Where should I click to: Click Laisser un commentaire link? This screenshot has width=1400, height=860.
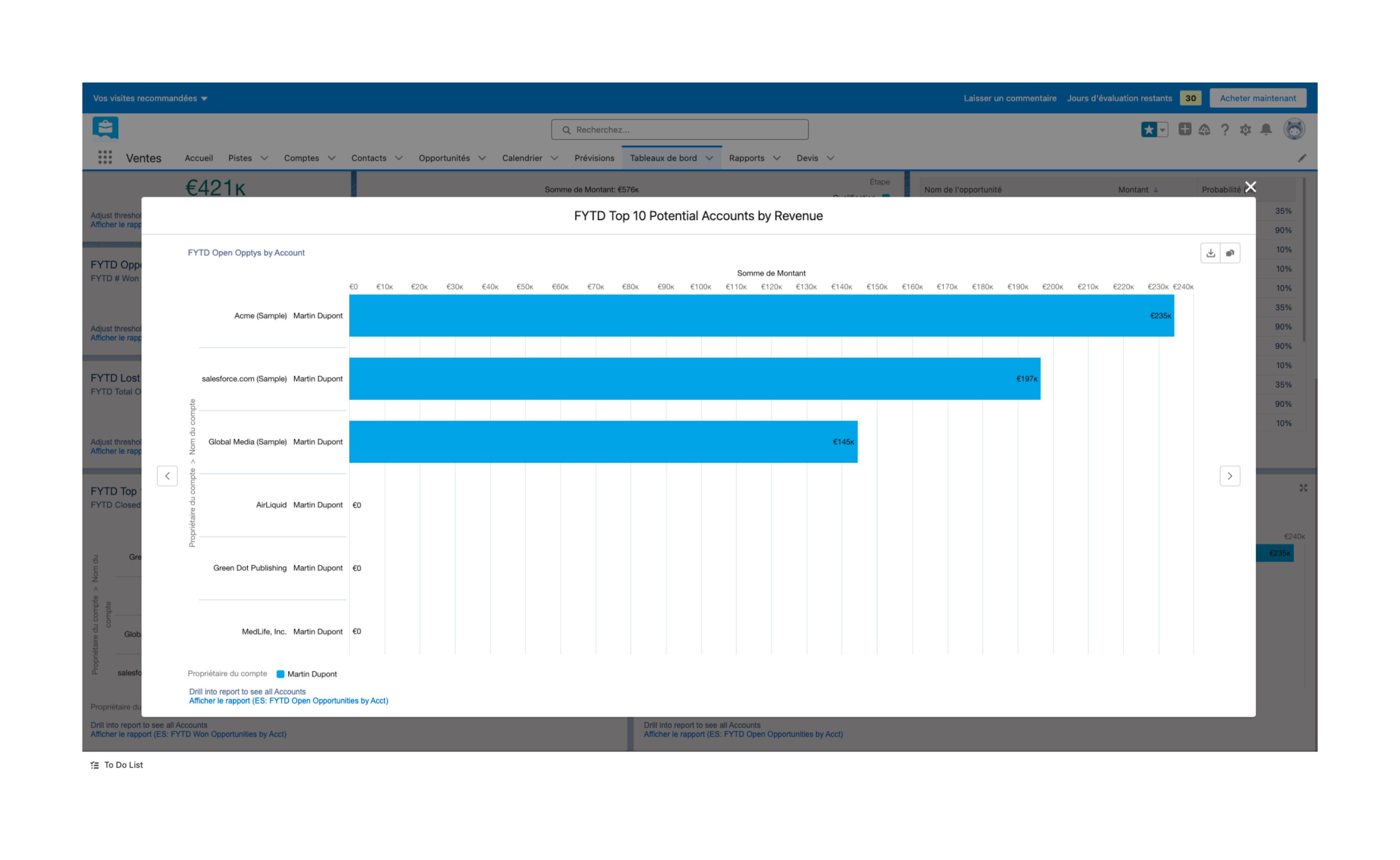pos(1010,98)
